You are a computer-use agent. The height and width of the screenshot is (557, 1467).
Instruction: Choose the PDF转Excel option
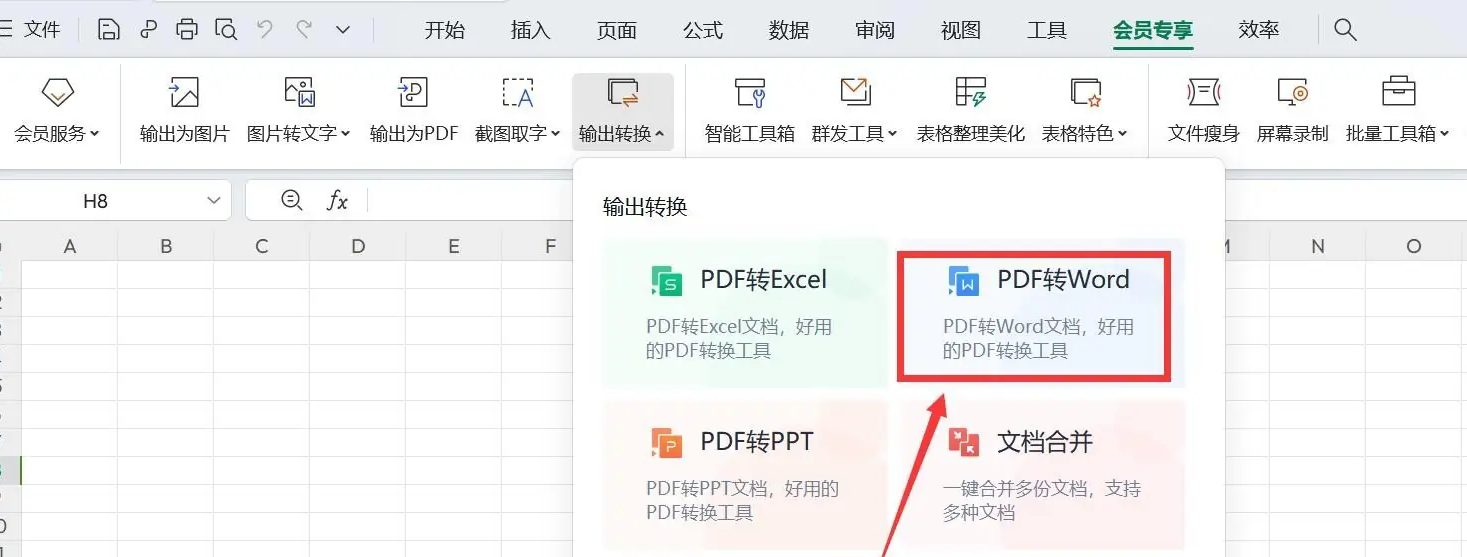(745, 312)
